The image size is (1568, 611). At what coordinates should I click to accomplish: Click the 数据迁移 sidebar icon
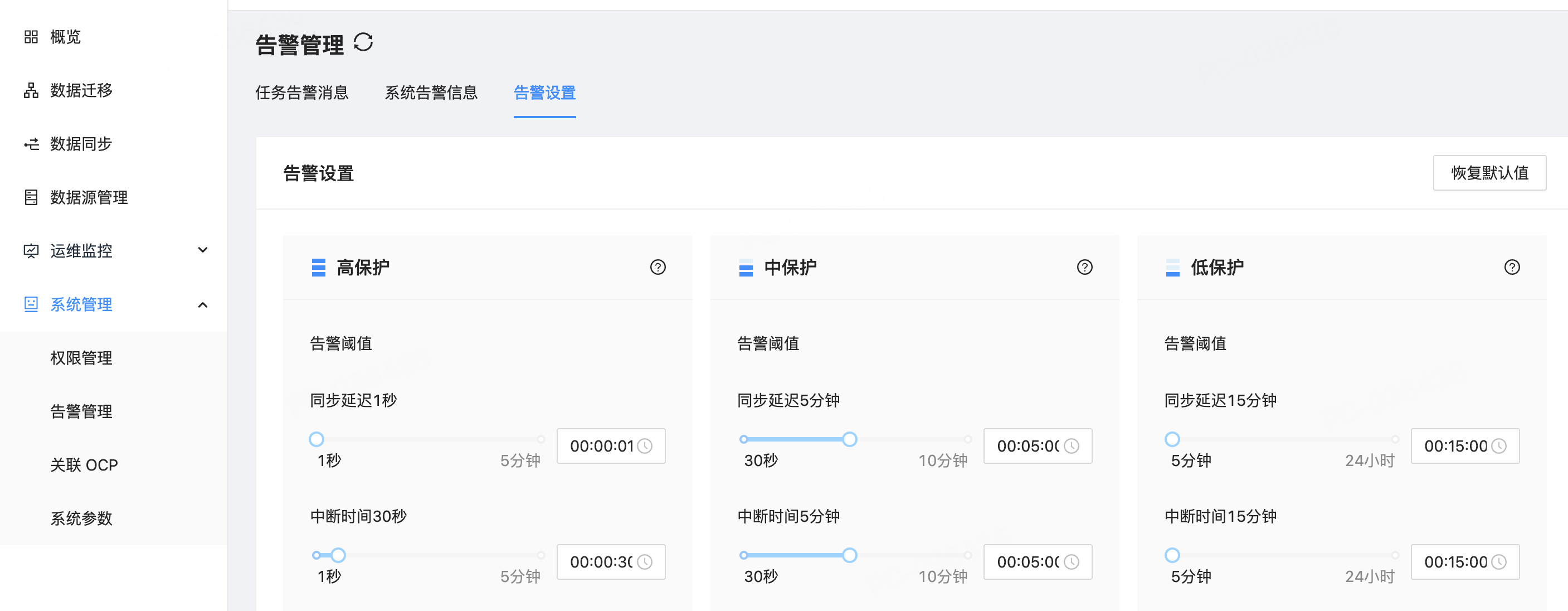tap(31, 91)
